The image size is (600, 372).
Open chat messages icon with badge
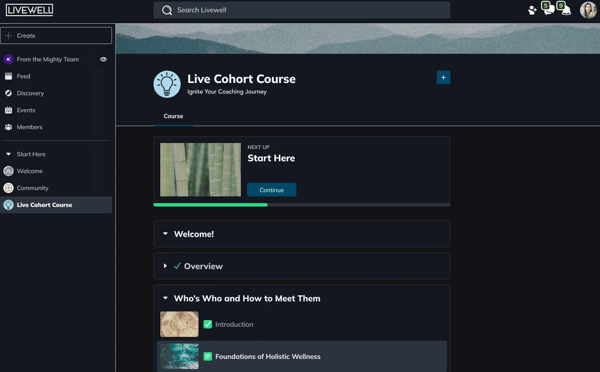tap(548, 9)
